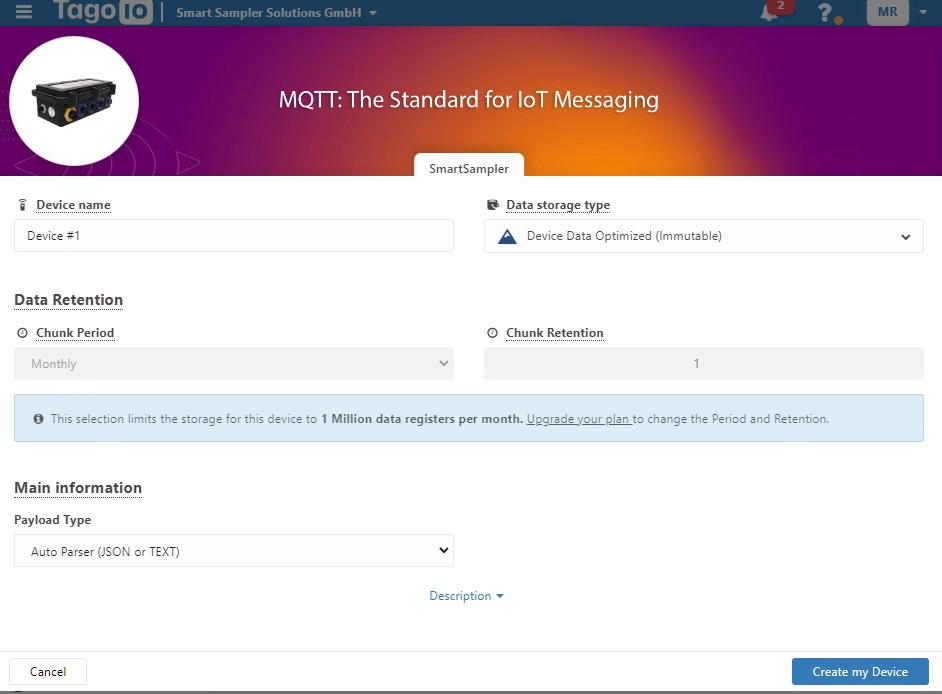Click the Data storage type icon
This screenshot has height=694, width=942.
point(493,205)
